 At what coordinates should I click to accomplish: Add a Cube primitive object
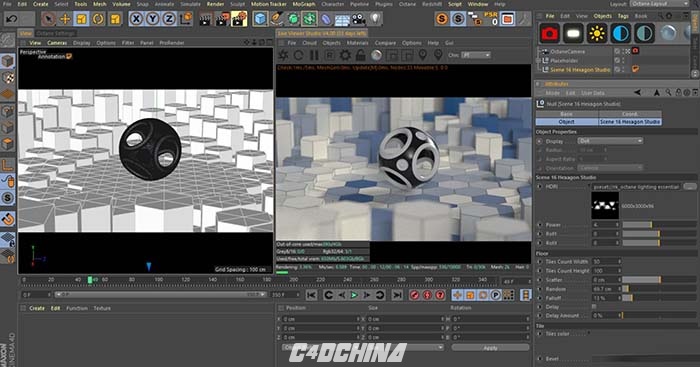click(x=260, y=19)
